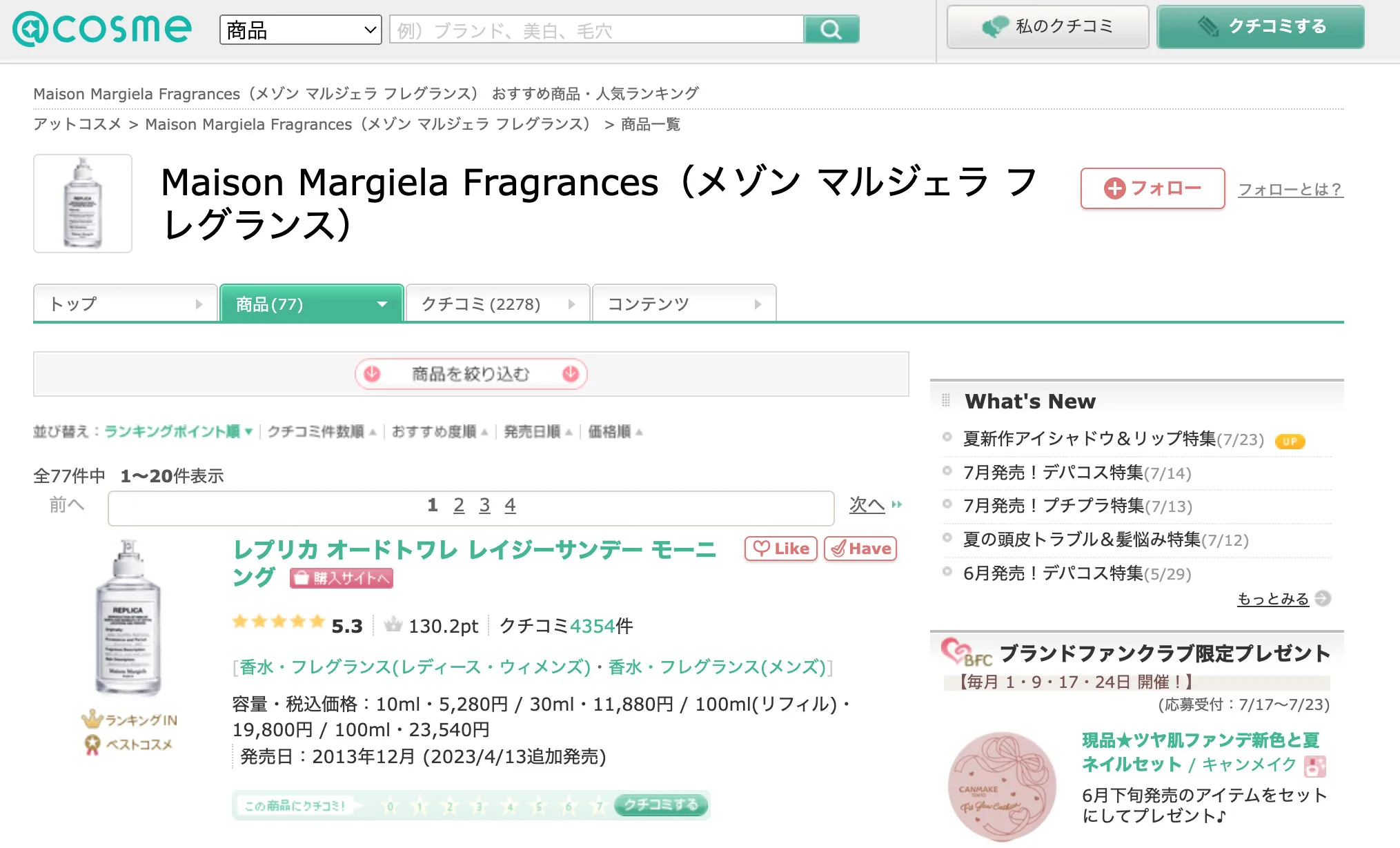Click the five-star rating icons 5.3
Viewport: 1400px width, 848px height.
pyautogui.click(x=279, y=622)
